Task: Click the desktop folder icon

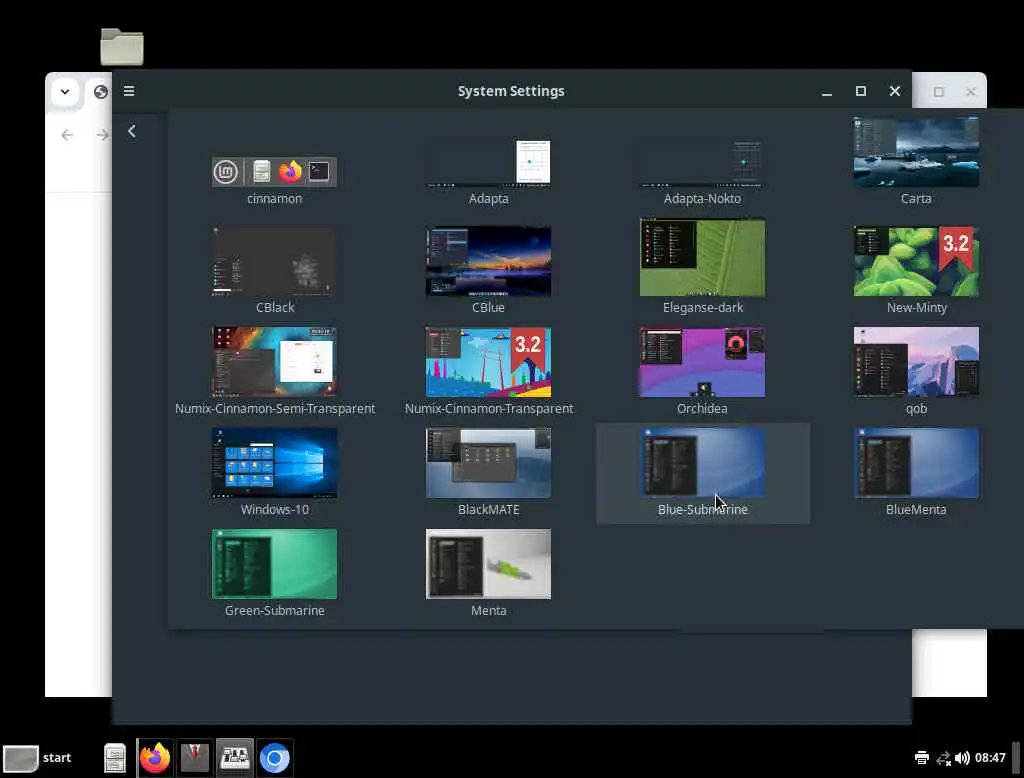Action: click(122, 47)
